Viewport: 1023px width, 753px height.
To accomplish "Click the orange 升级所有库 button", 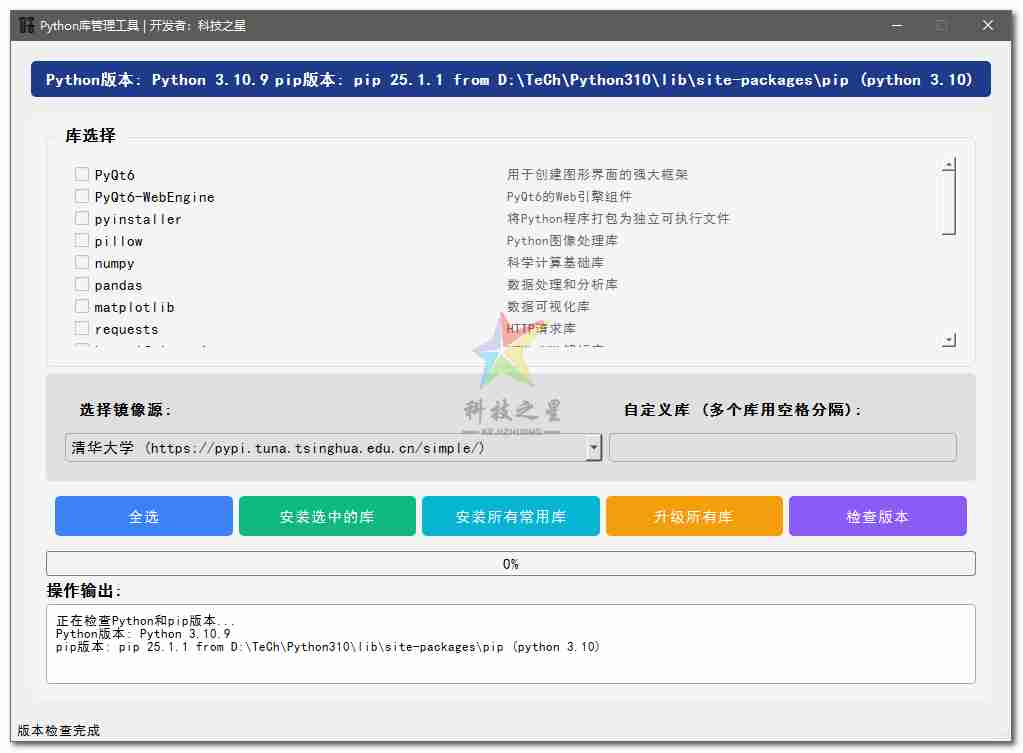I will coord(694,517).
